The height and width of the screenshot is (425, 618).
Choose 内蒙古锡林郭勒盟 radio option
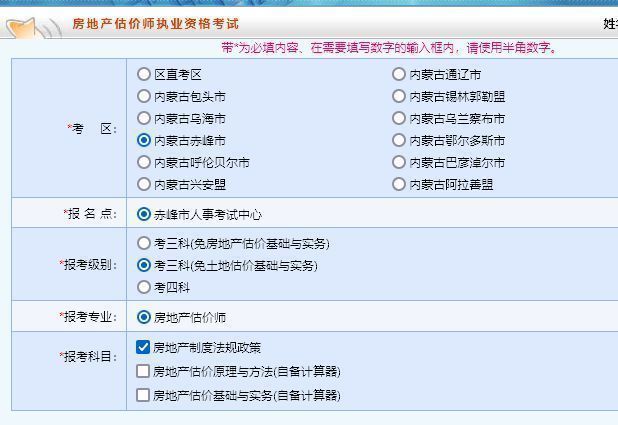[x=400, y=96]
